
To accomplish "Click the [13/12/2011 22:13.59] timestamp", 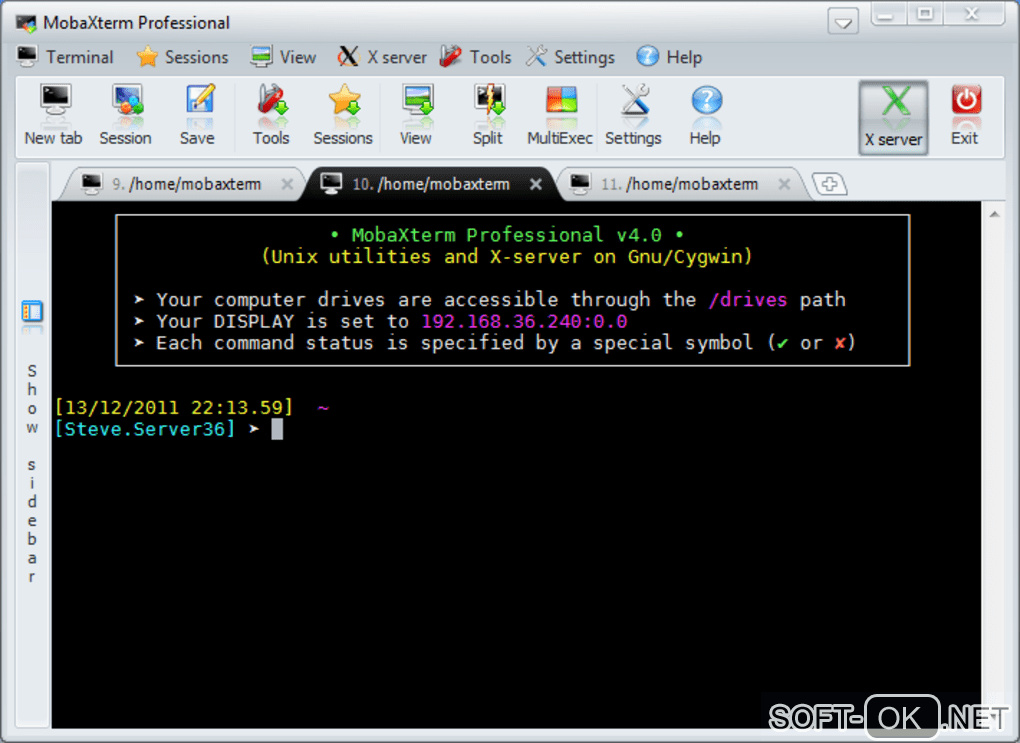I will [174, 408].
